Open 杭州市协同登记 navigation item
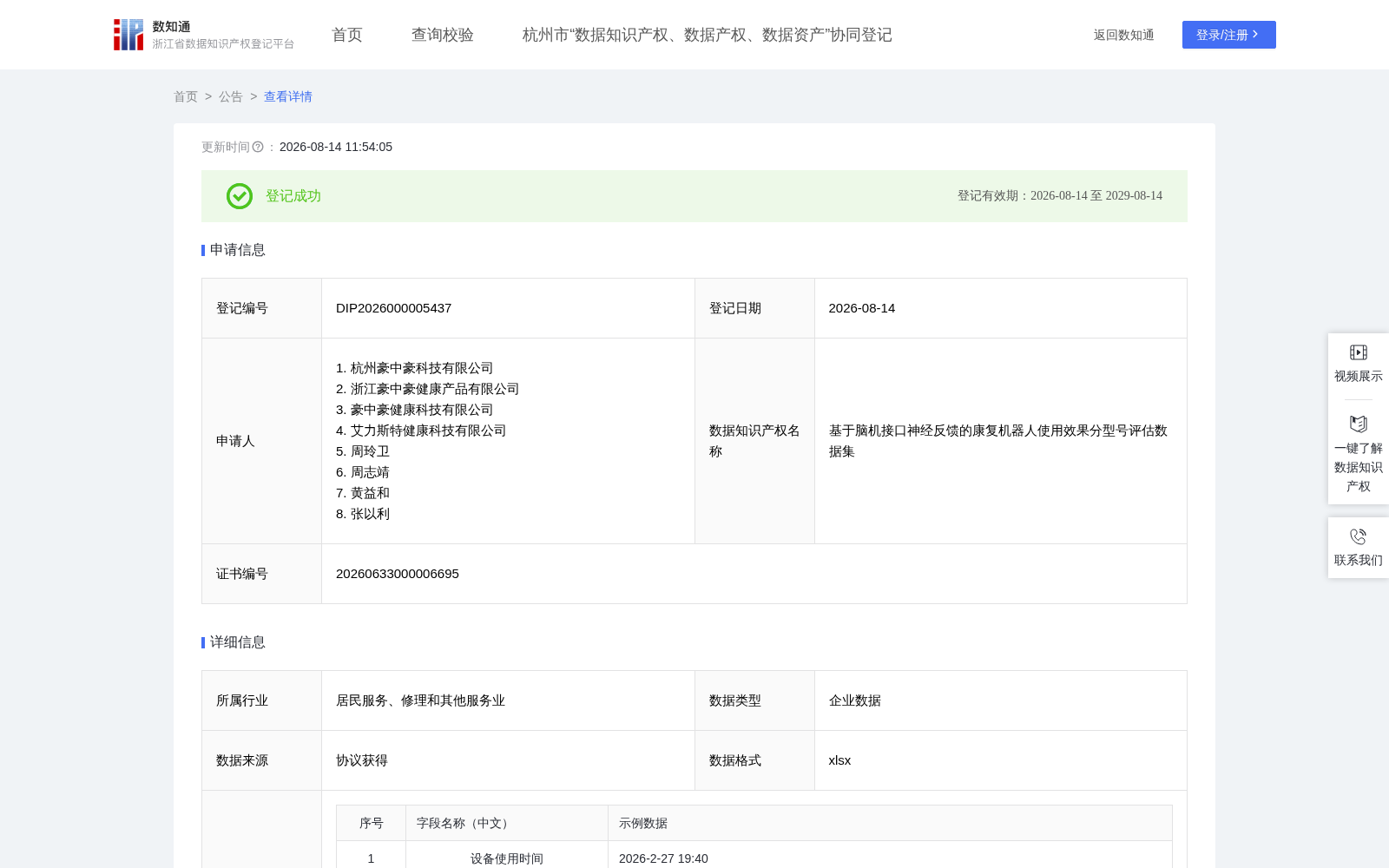Viewport: 1389px width, 868px height. point(708,35)
